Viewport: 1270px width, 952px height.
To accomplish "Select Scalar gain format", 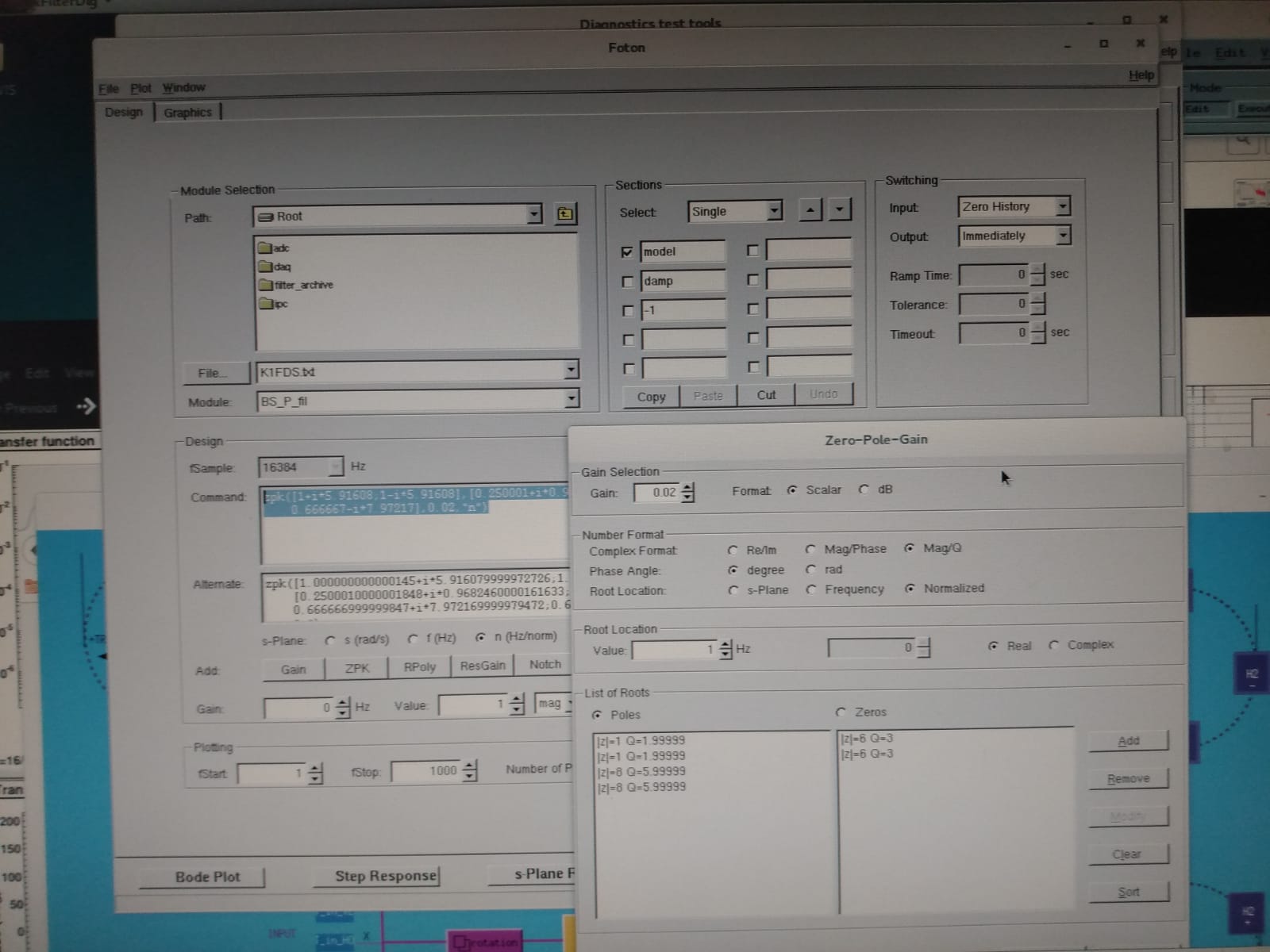I will pyautogui.click(x=791, y=490).
